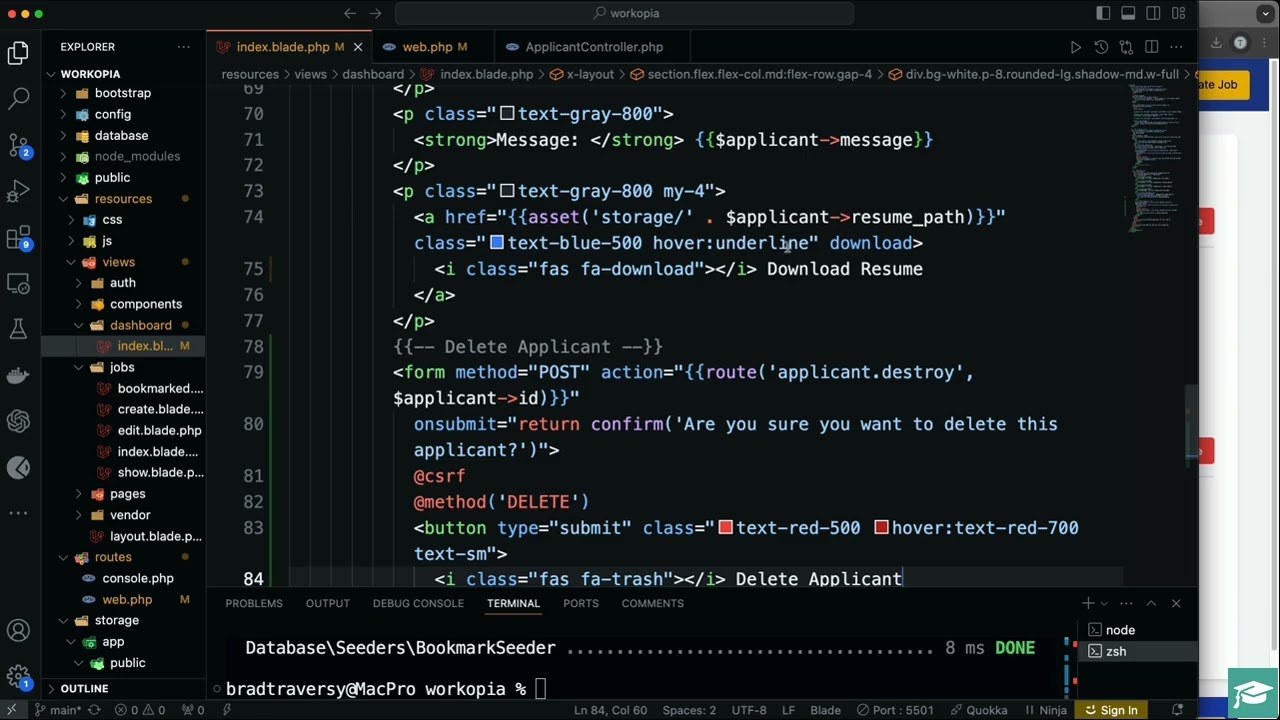Viewport: 1280px width, 720px height.
Task: Open the remote window indicator
Action: tap(12, 710)
